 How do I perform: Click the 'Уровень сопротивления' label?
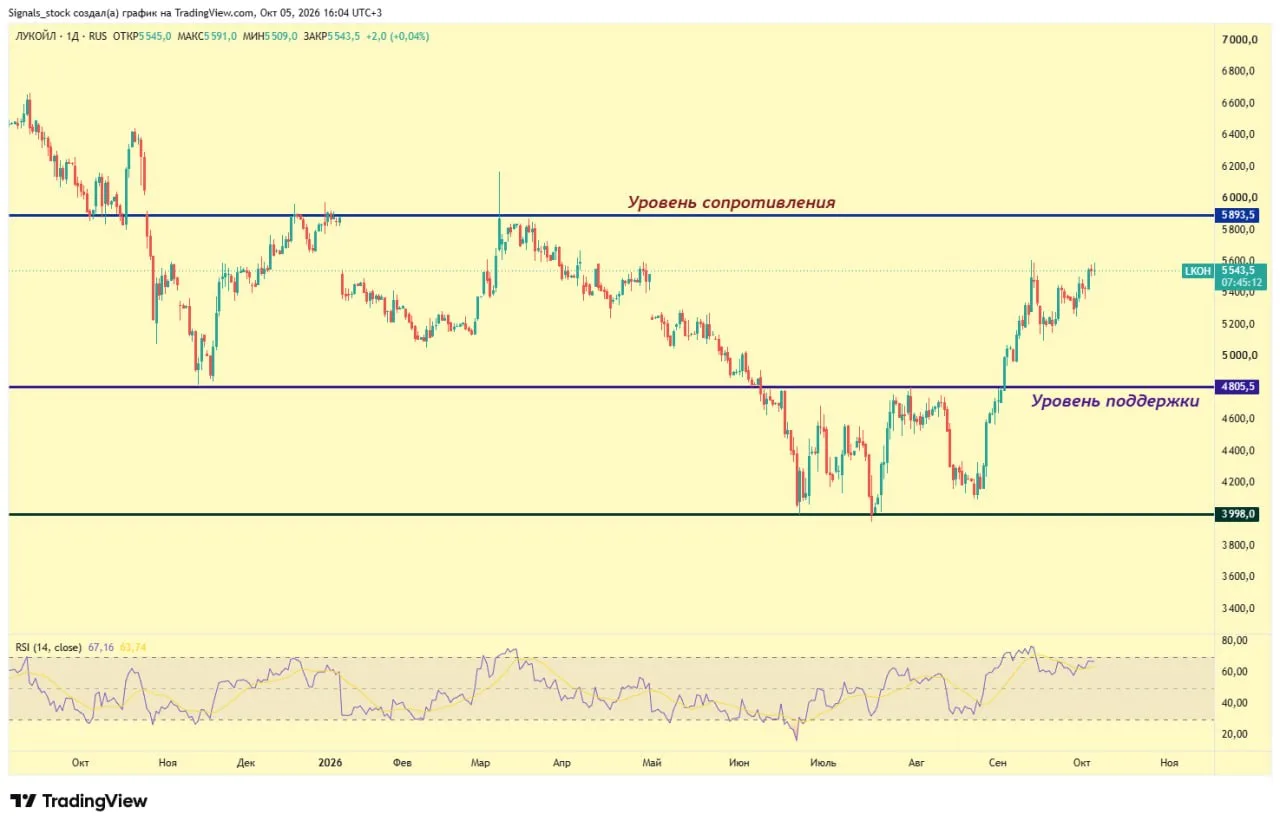[x=731, y=202]
